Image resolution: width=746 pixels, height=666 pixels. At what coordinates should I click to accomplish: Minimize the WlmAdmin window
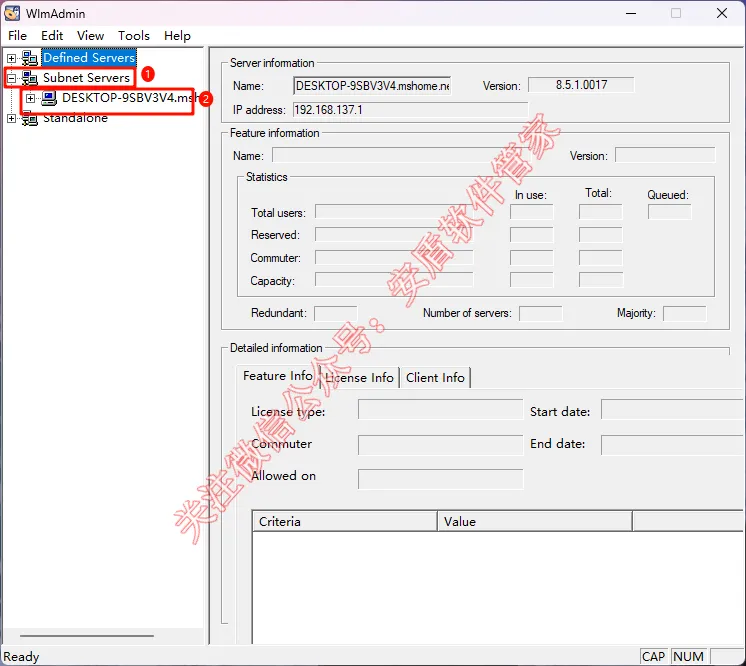(x=631, y=13)
